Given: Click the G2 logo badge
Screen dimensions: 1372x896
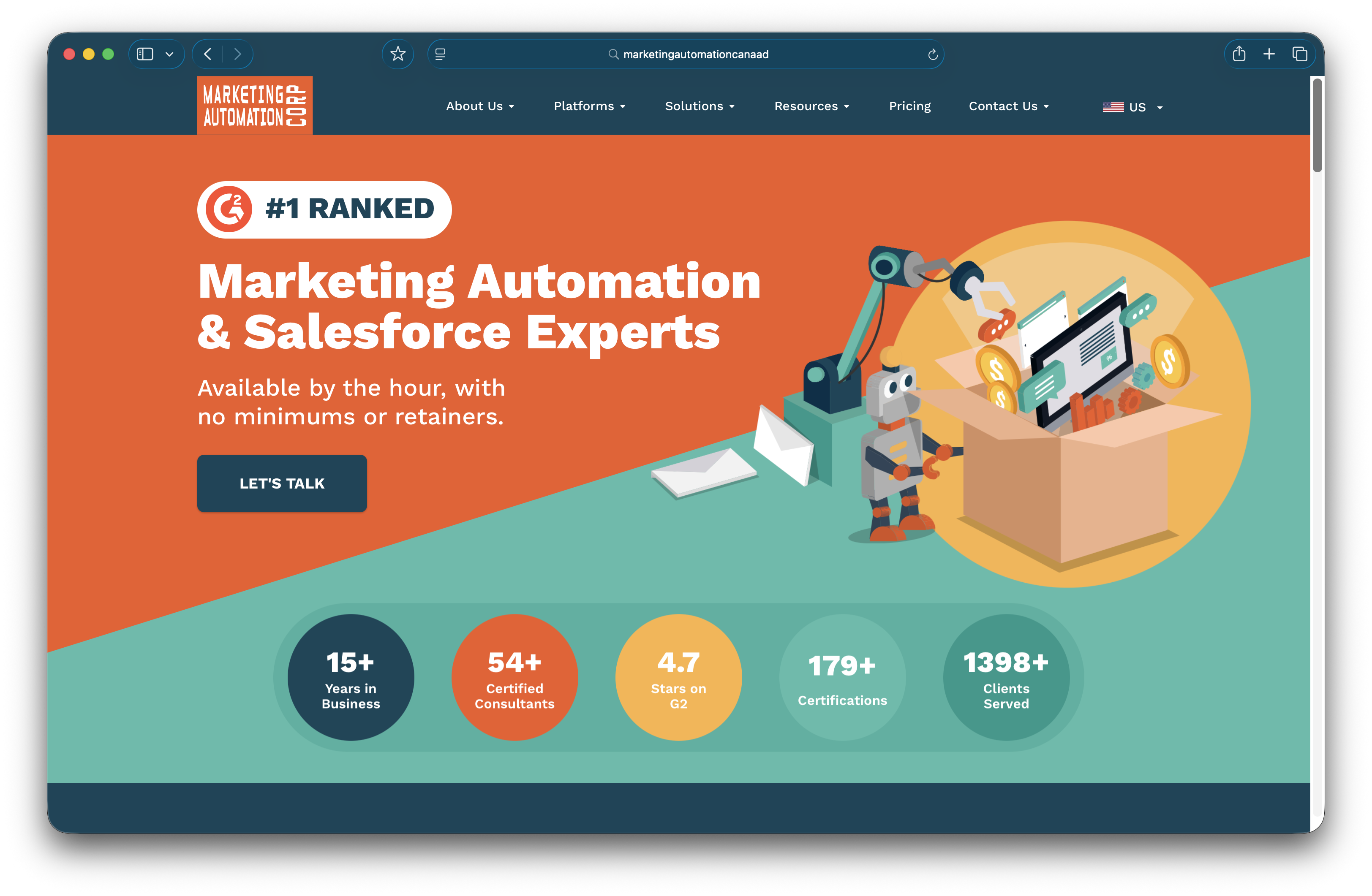Looking at the screenshot, I should click(x=229, y=209).
